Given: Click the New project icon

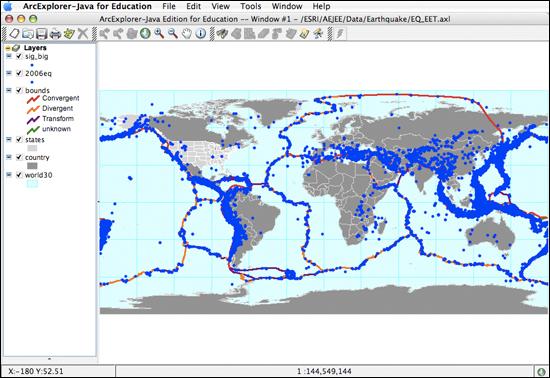Looking at the screenshot, I should 14,34.
